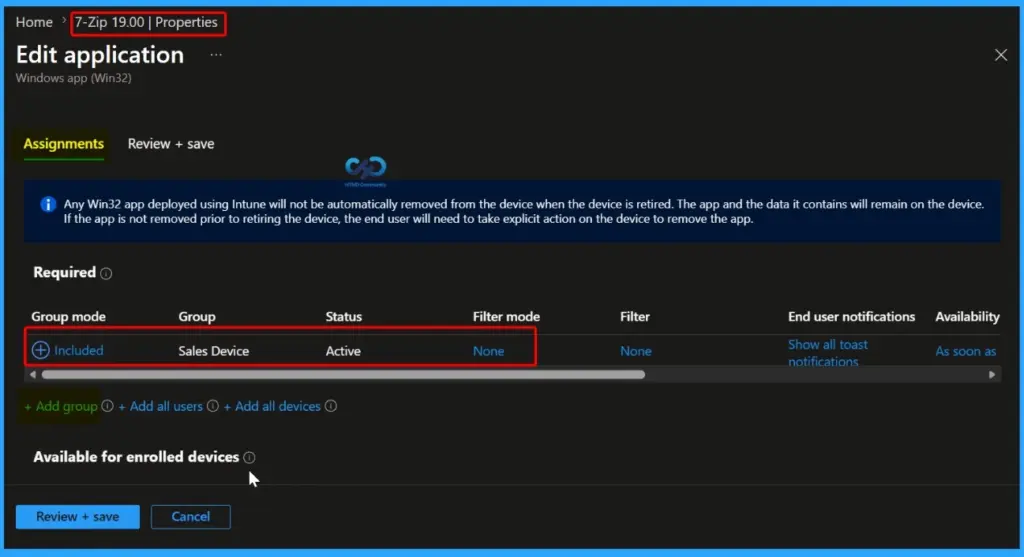Click the End user notifications column header

tap(851, 317)
